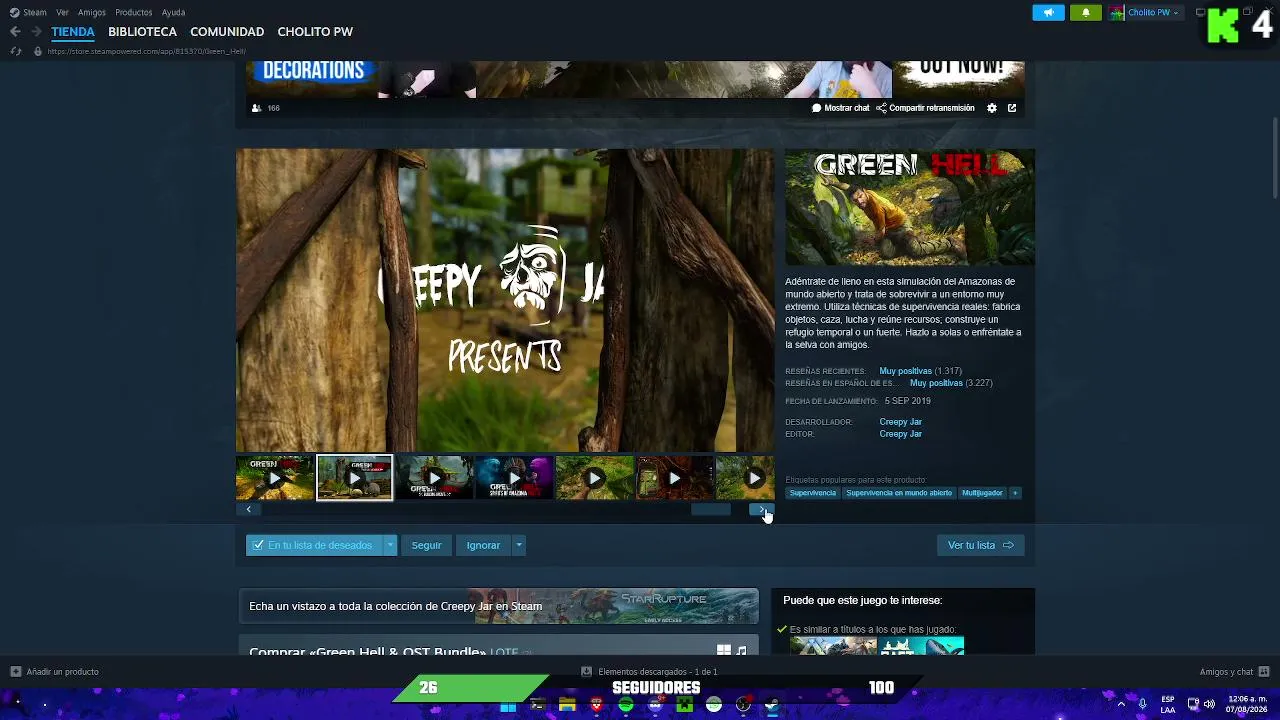Select the highlighted second trailer thumbnail
1280x720 pixels.
[355, 478]
